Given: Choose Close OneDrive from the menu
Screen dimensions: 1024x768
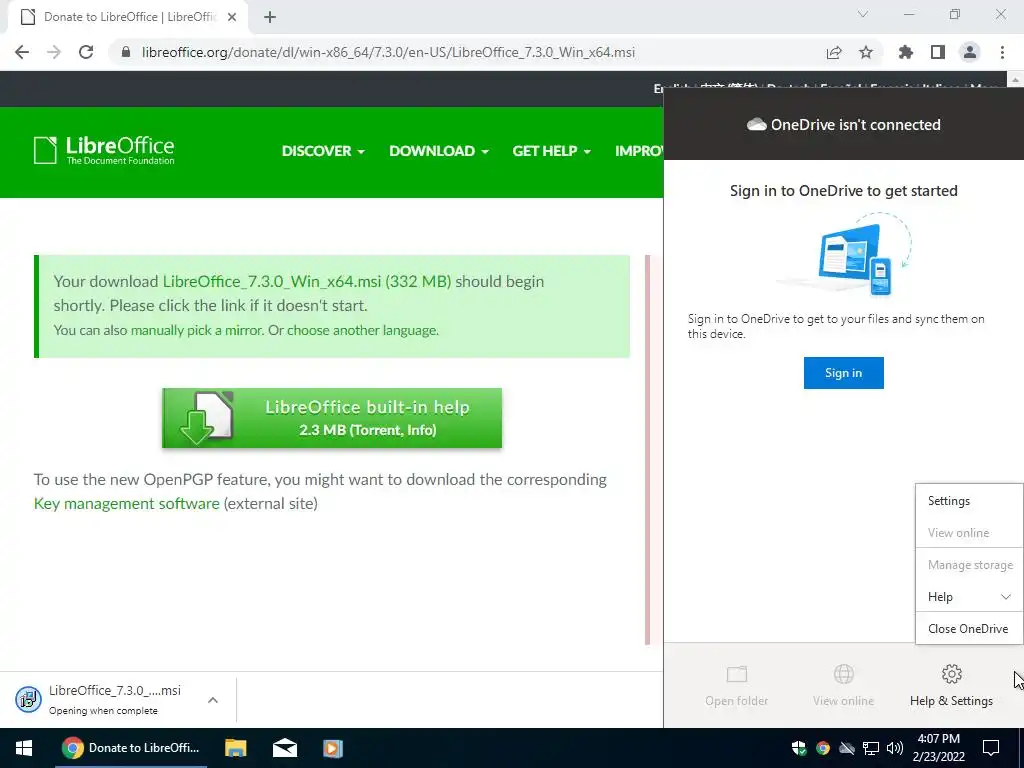Looking at the screenshot, I should click(969, 629).
